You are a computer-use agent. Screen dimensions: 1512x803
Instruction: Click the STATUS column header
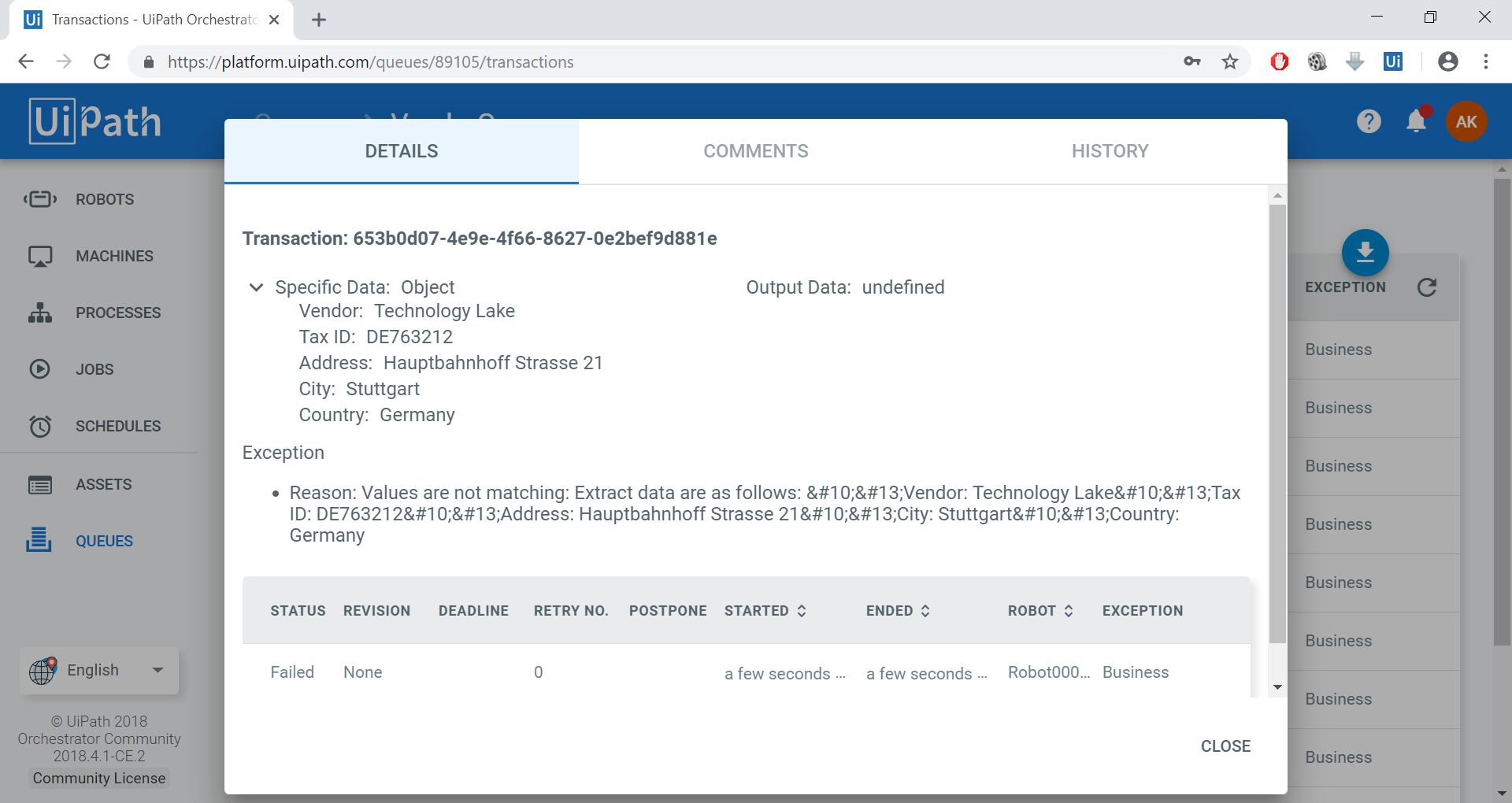tap(298, 610)
